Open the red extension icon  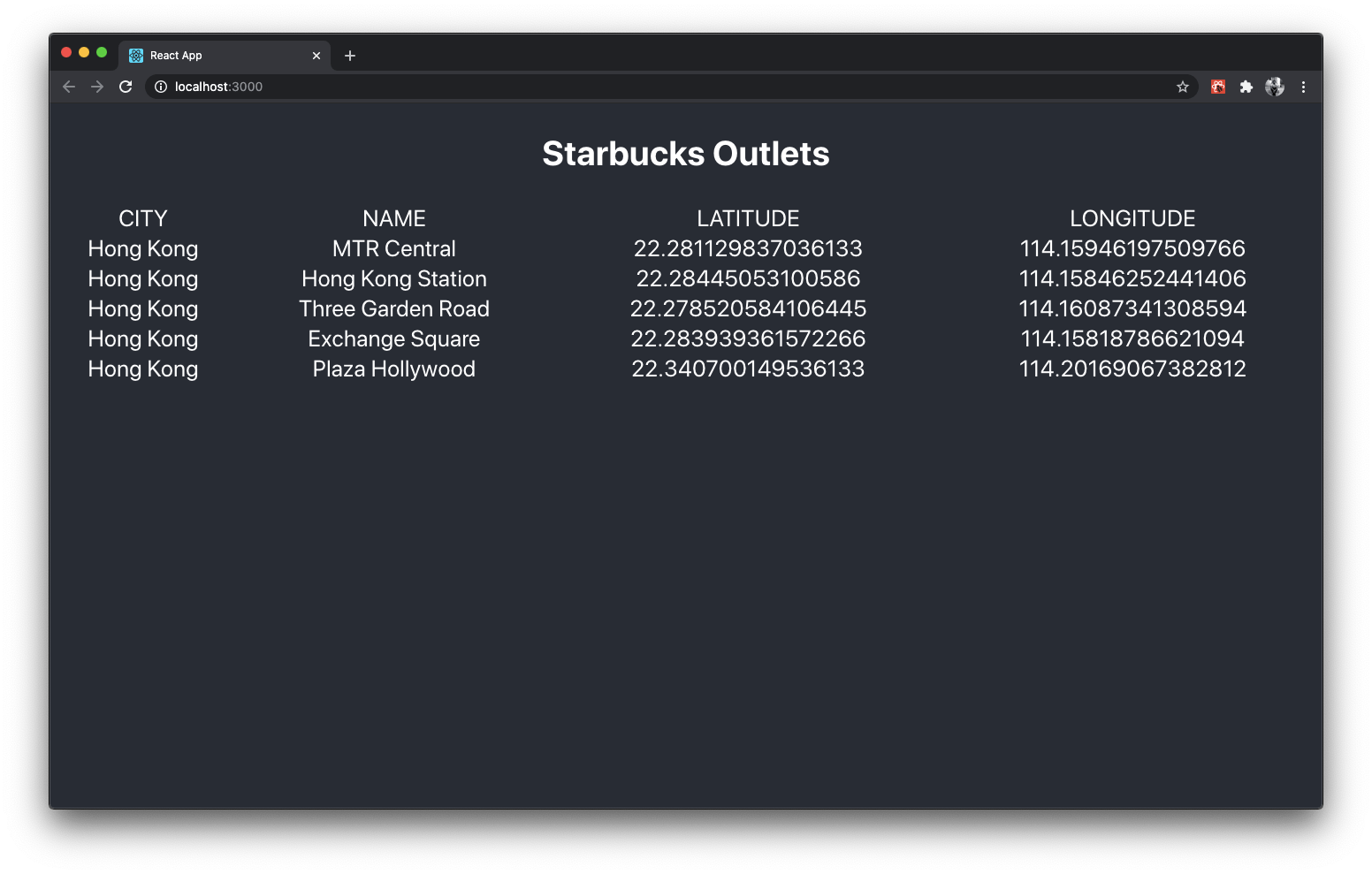tap(1218, 87)
